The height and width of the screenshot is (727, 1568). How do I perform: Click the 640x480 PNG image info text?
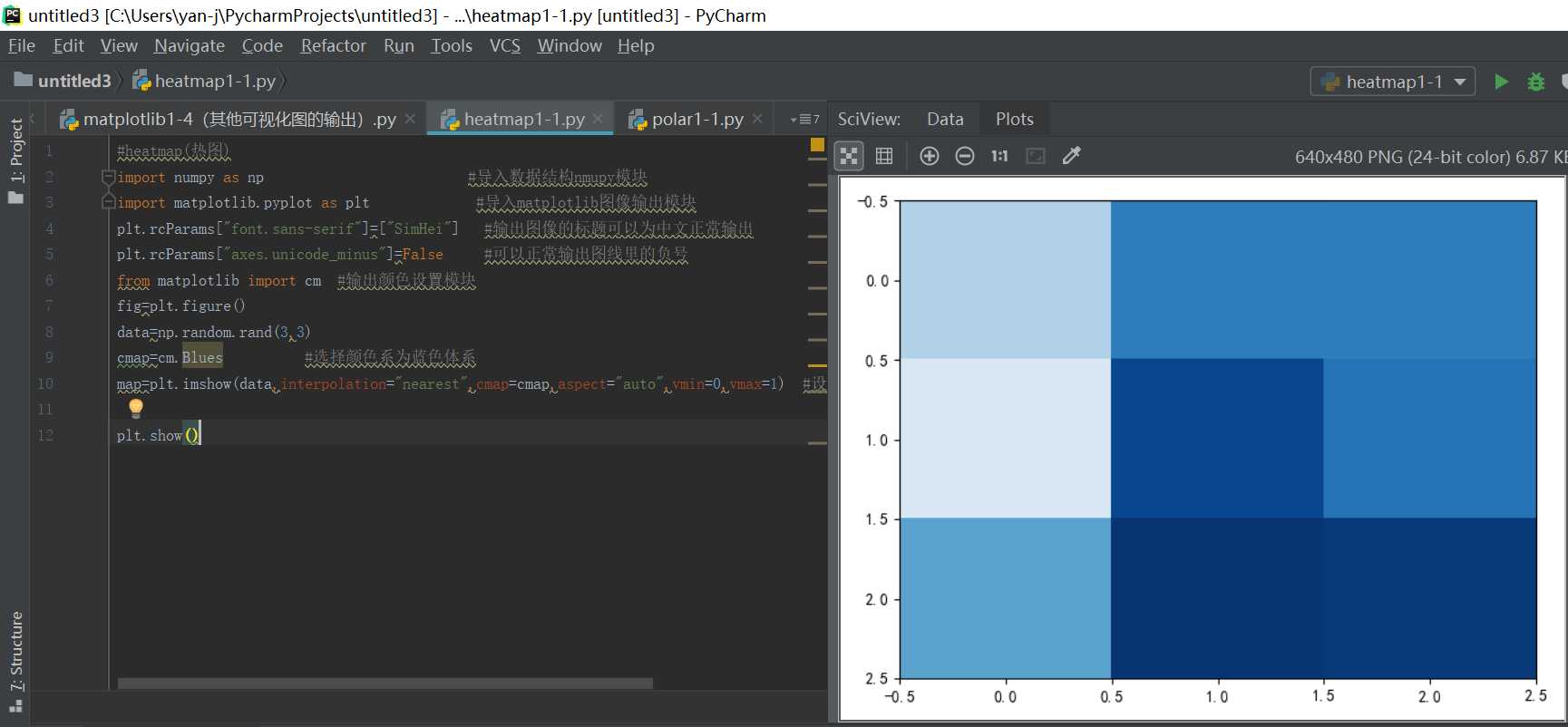tap(1429, 157)
